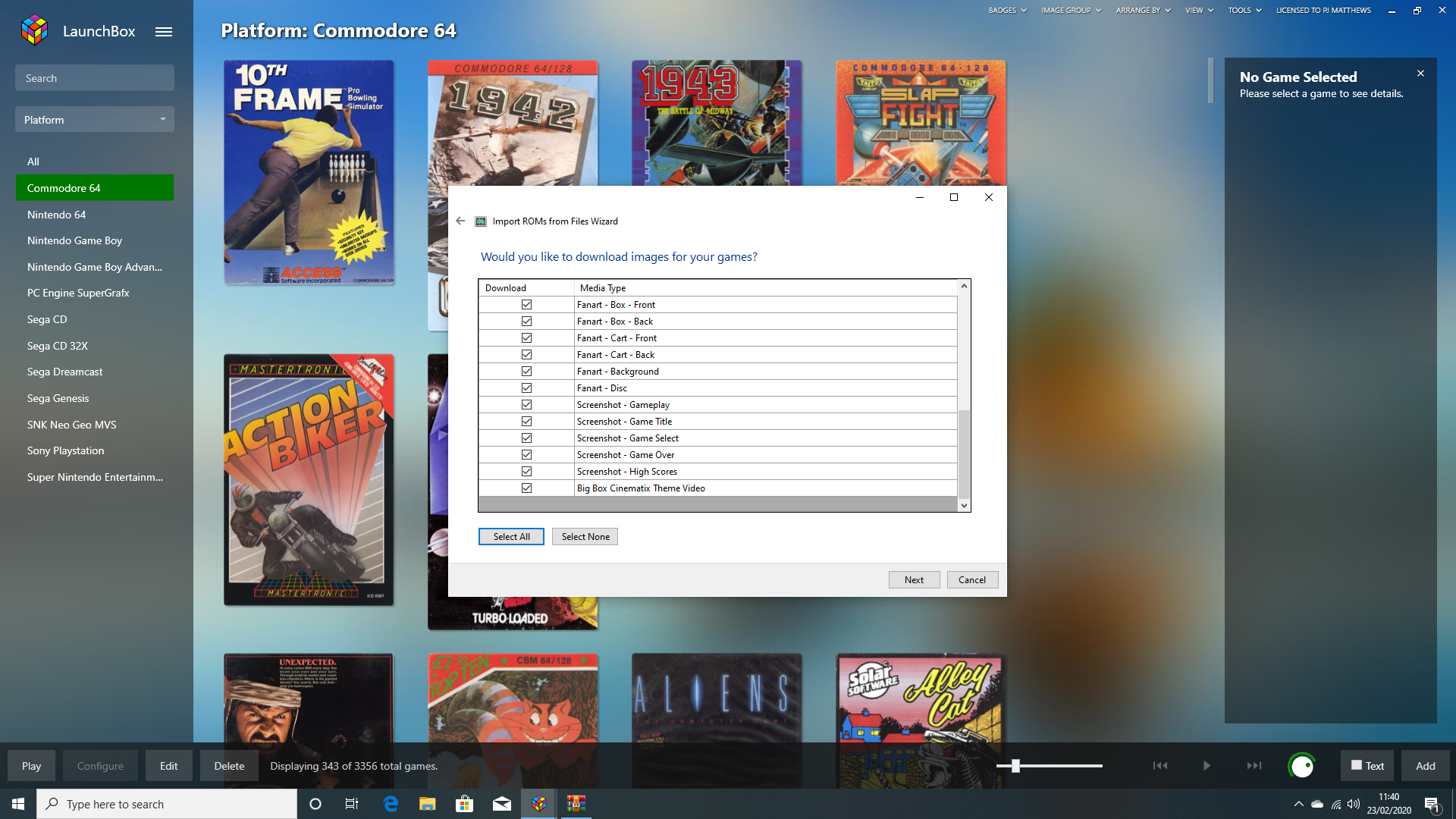This screenshot has width=1456, height=819.
Task: Open the LaunchBox hamburger menu
Action: point(164,32)
